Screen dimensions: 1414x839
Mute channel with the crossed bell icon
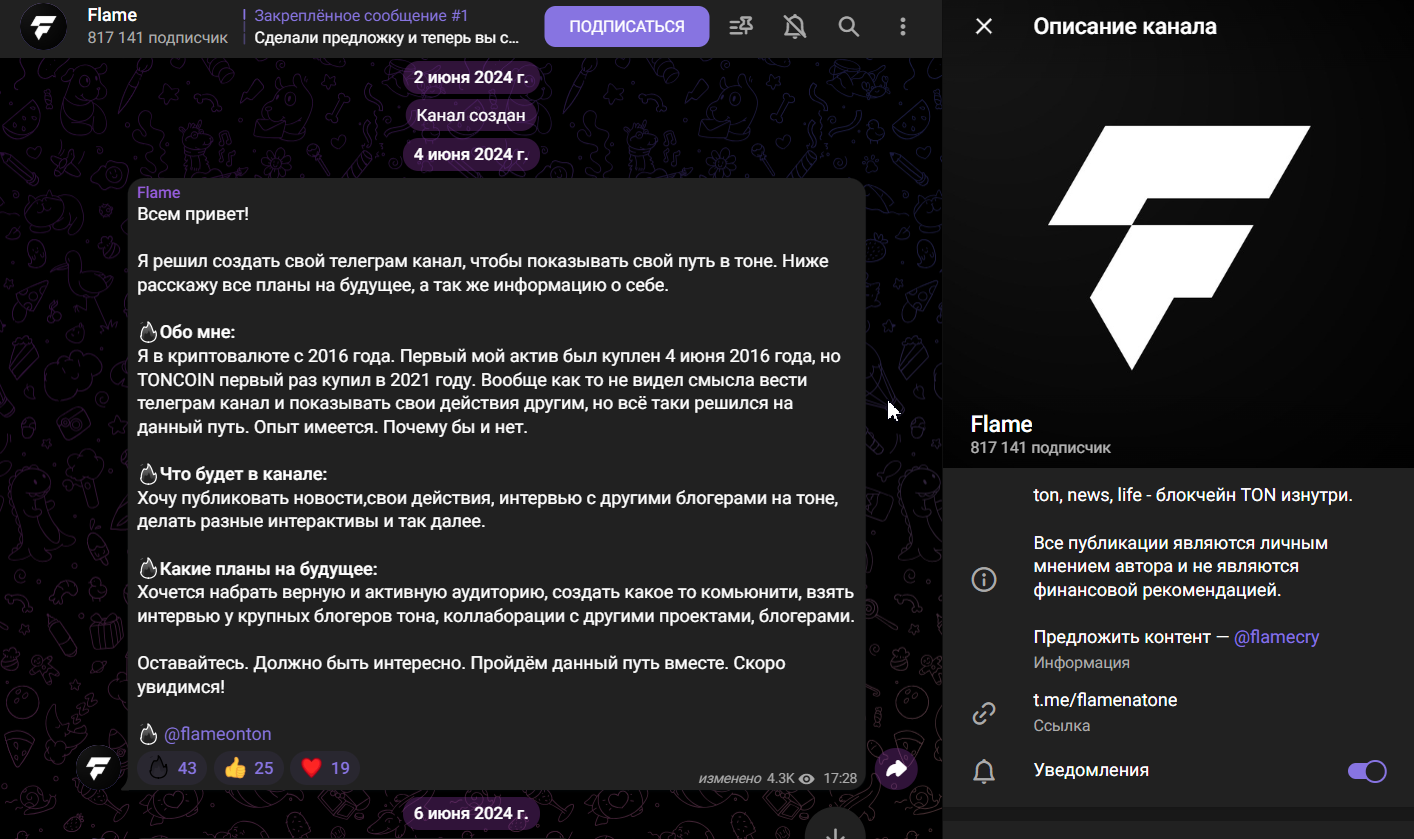pyautogui.click(x=795, y=27)
